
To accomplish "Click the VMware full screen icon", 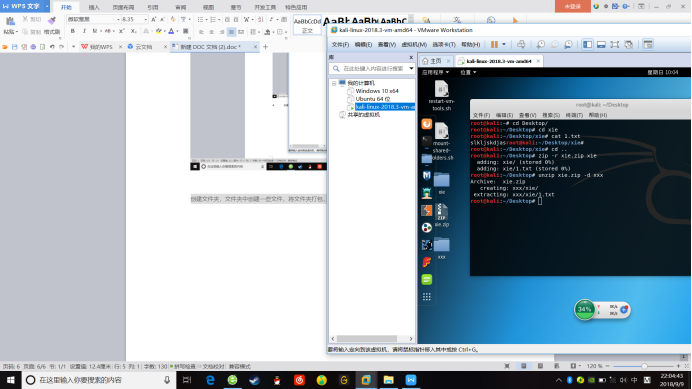I will pos(615,44).
